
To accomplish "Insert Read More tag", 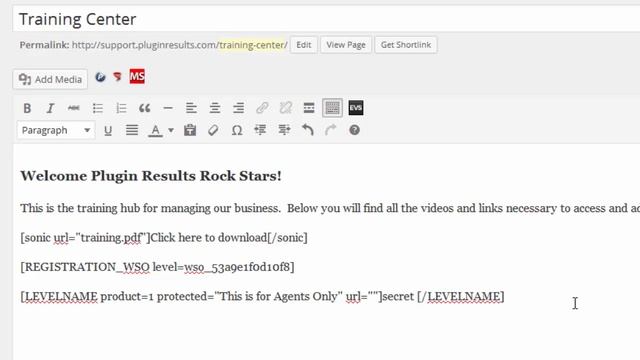I will coord(309,108).
